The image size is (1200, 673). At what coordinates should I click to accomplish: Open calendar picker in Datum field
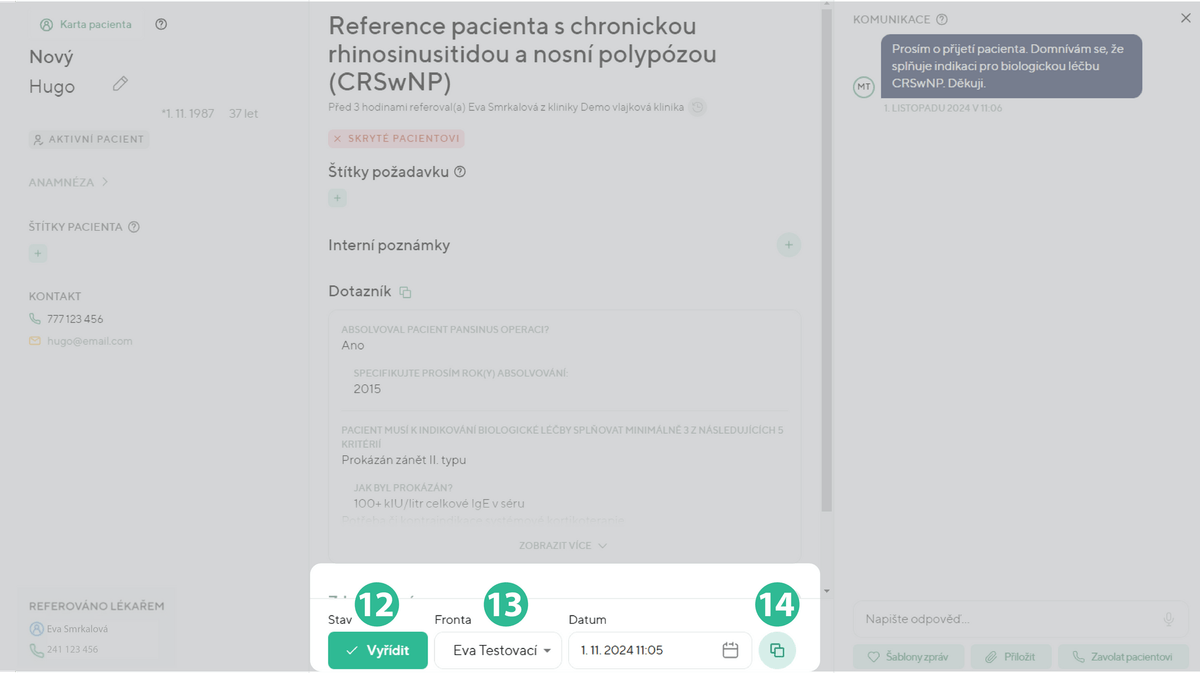click(x=730, y=650)
